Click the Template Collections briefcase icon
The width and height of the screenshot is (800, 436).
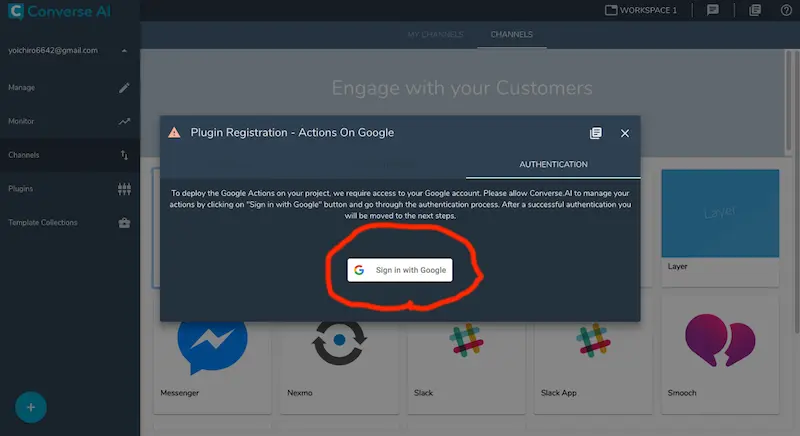tap(124, 223)
